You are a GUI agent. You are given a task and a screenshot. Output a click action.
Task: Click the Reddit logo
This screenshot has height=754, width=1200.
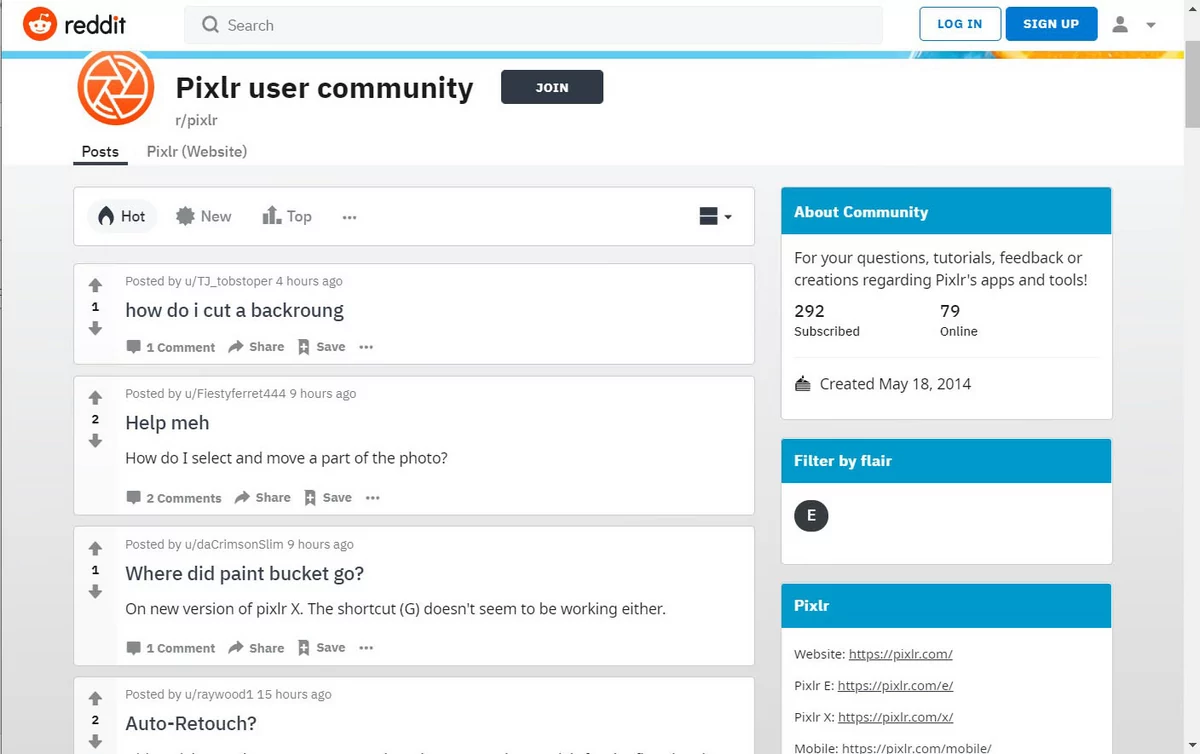pos(75,24)
